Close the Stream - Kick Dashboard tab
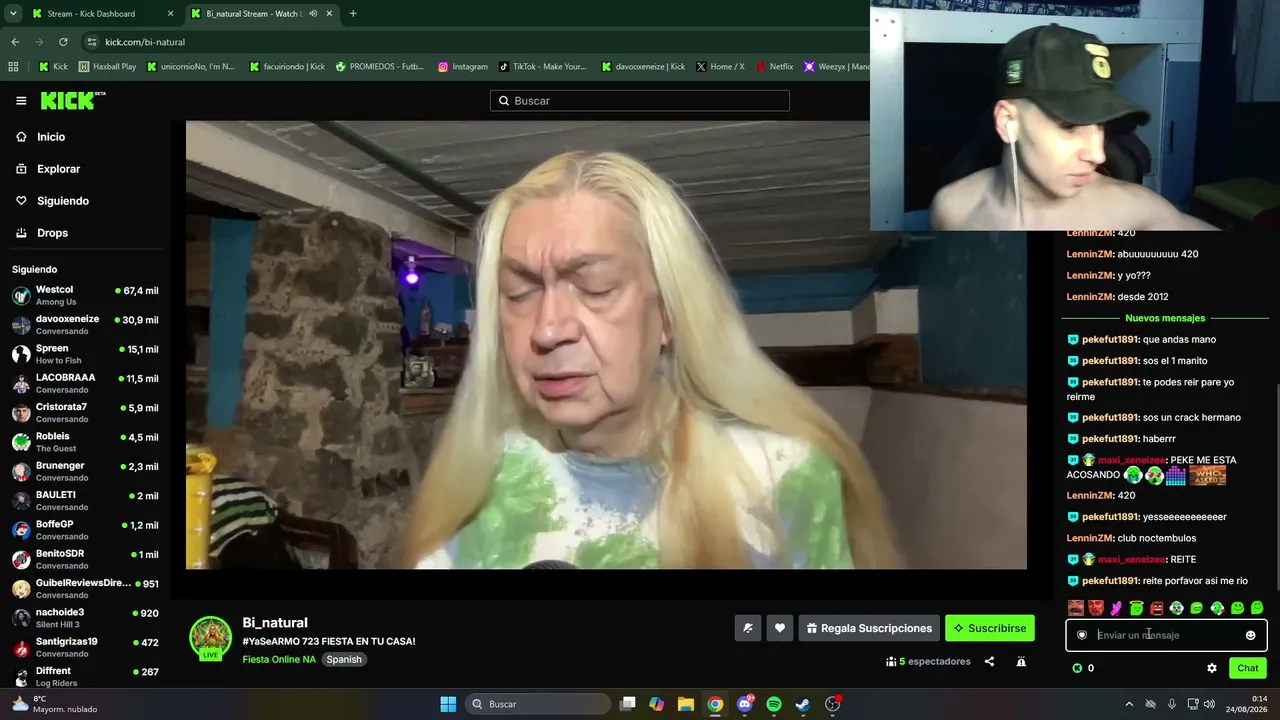 (x=170, y=14)
